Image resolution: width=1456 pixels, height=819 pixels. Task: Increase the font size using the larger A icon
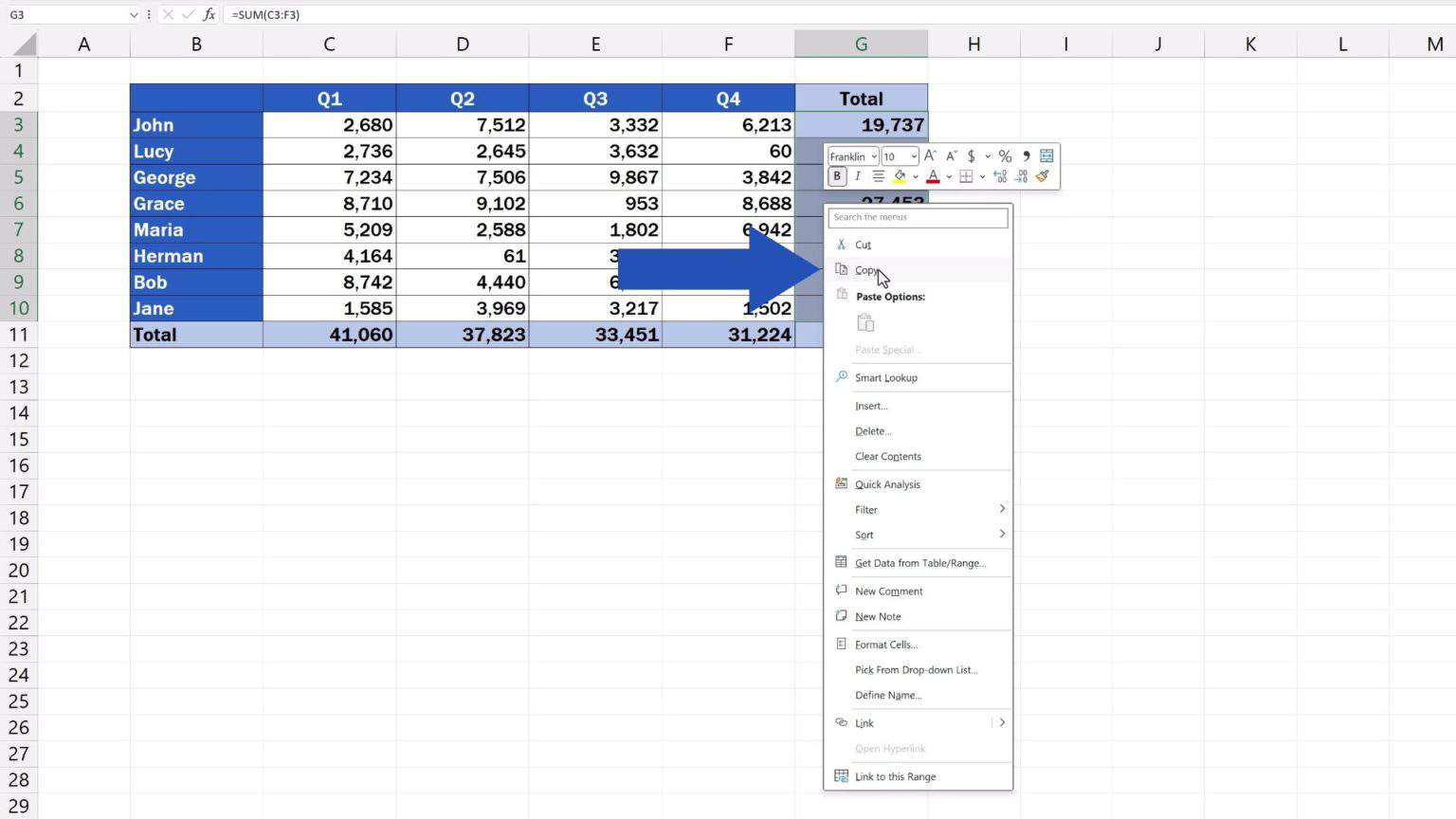coord(930,155)
